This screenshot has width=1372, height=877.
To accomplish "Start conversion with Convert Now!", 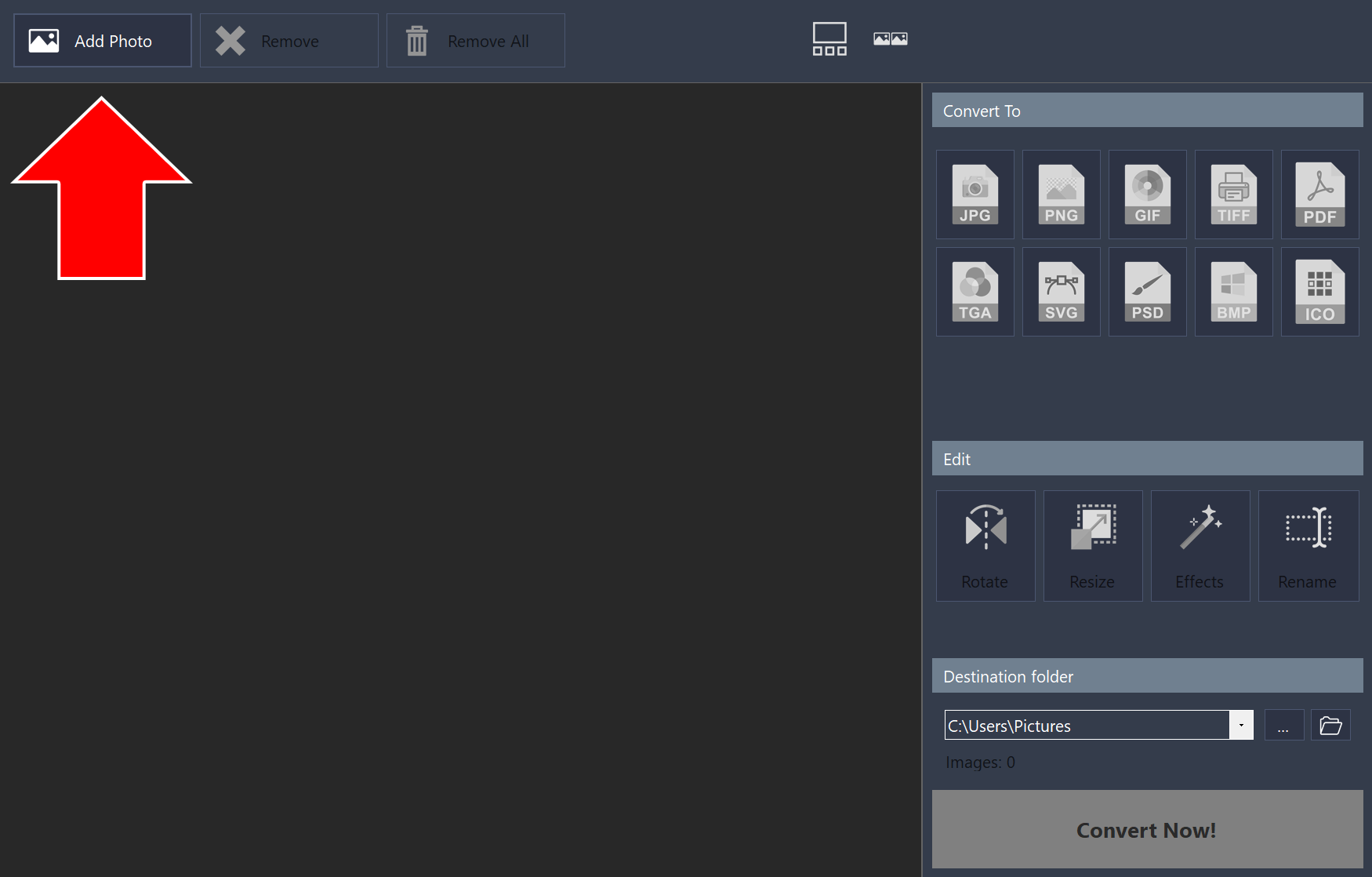I will click(1148, 829).
